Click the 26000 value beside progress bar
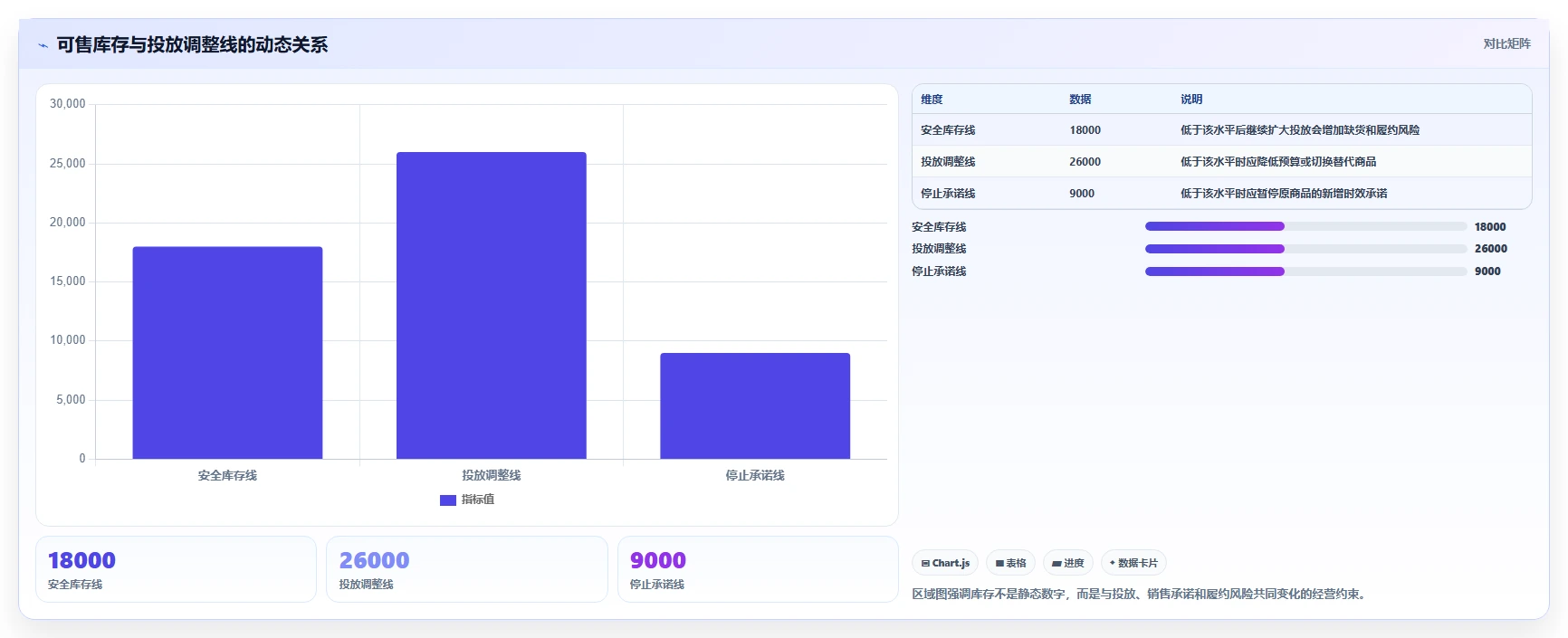 coord(1491,249)
